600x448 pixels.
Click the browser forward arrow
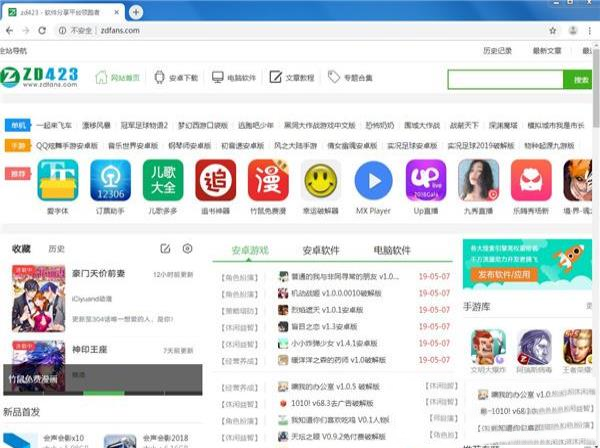point(26,31)
